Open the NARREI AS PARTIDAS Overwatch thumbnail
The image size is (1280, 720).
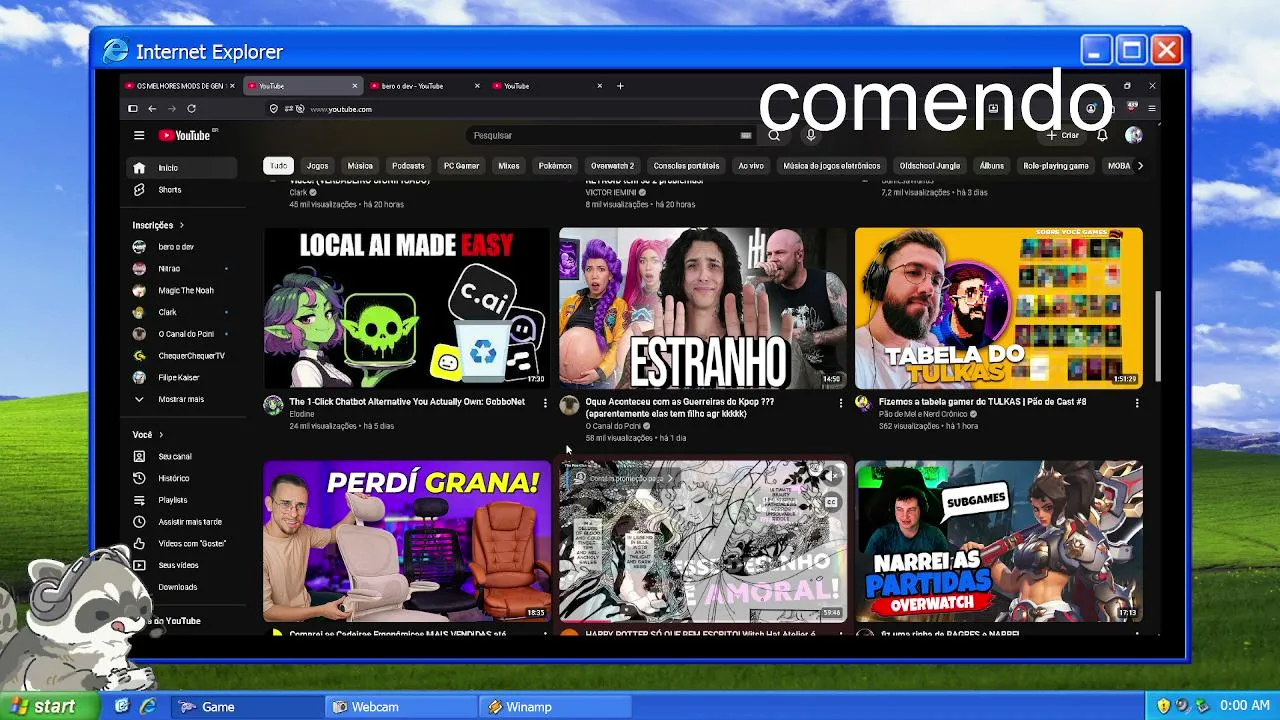coord(998,541)
